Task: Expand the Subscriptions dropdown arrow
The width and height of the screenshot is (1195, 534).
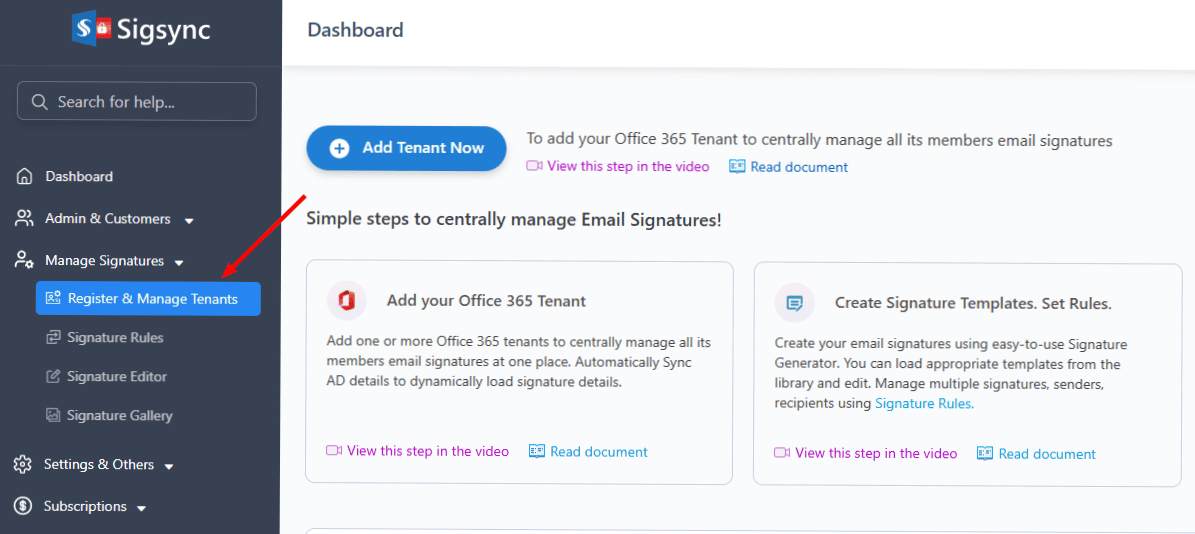Action: click(x=142, y=508)
